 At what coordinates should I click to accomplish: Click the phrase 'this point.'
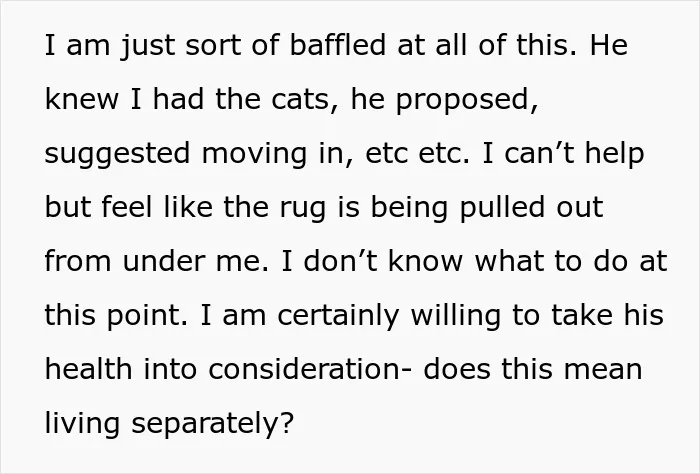[x=116, y=317]
